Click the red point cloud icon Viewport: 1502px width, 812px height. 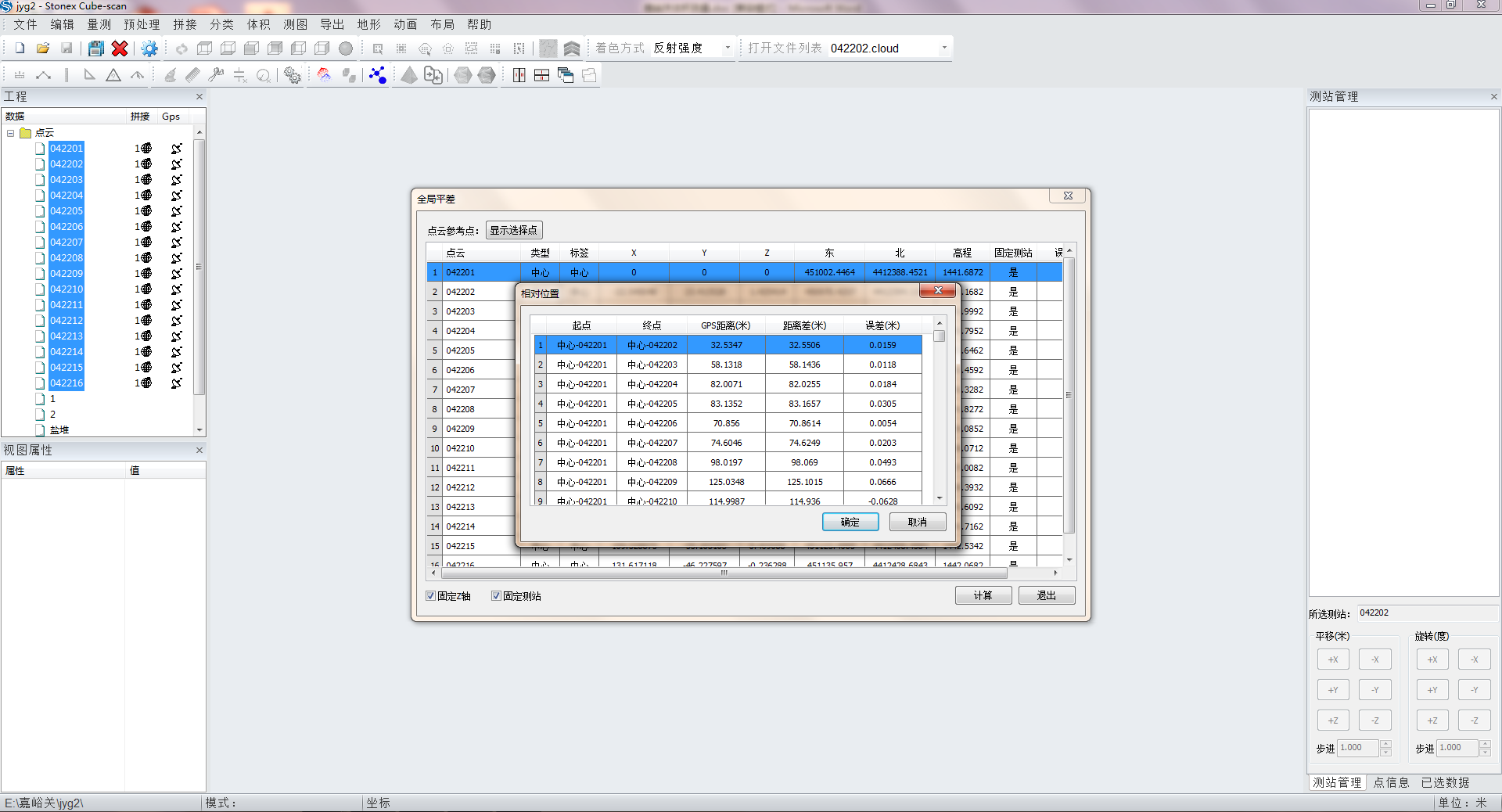click(x=324, y=75)
